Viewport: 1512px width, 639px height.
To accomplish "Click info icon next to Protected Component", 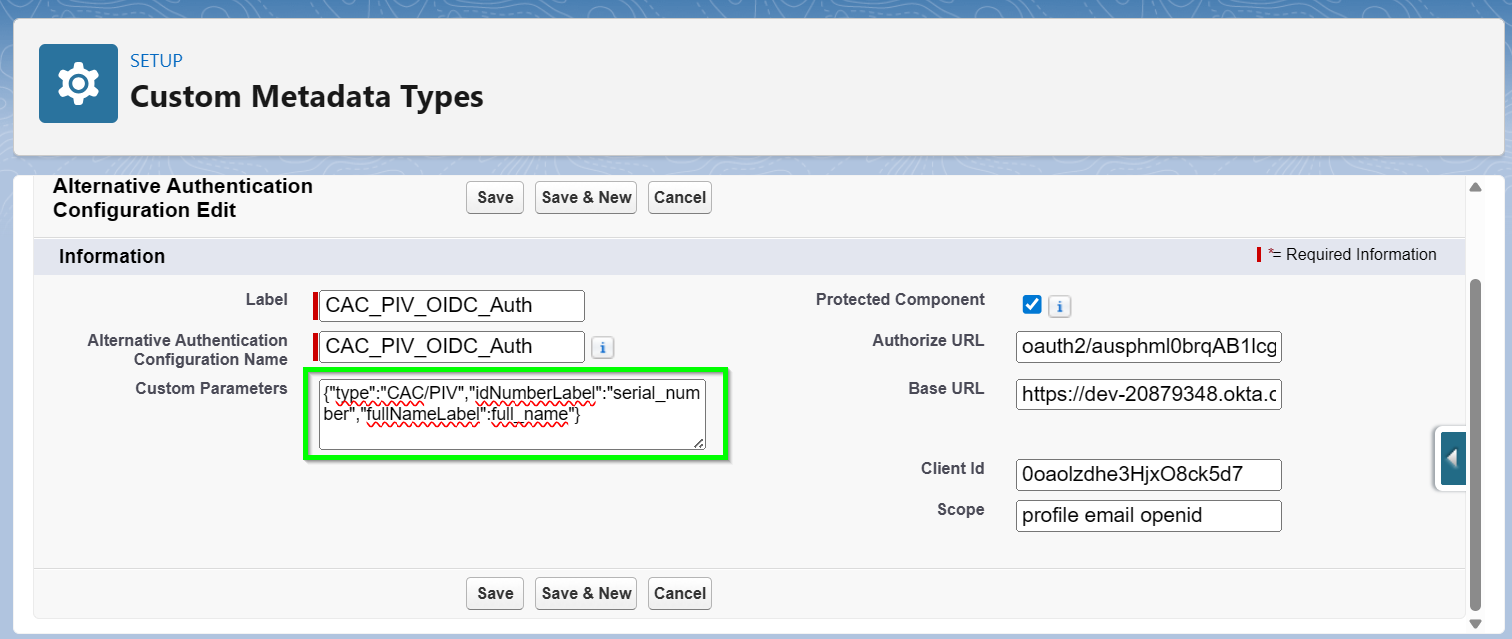I will point(1060,306).
